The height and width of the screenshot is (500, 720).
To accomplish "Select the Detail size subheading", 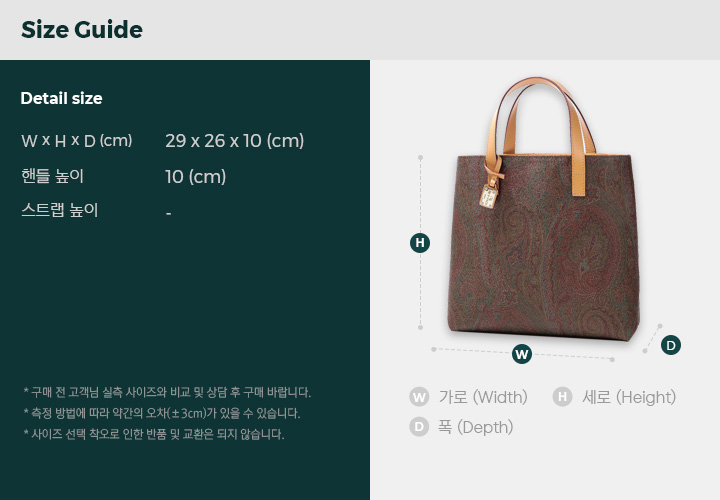I will point(61,98).
